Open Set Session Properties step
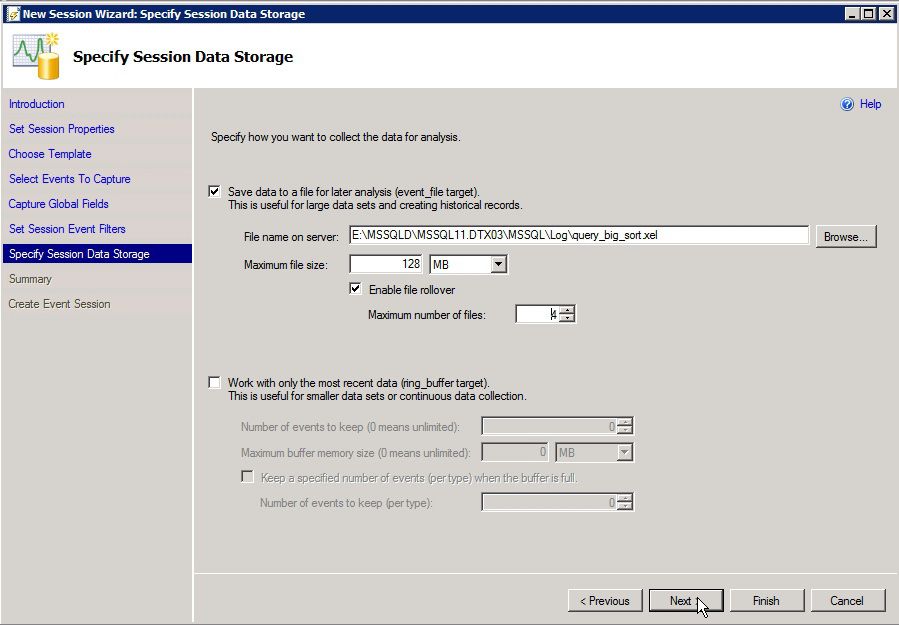 click(62, 129)
